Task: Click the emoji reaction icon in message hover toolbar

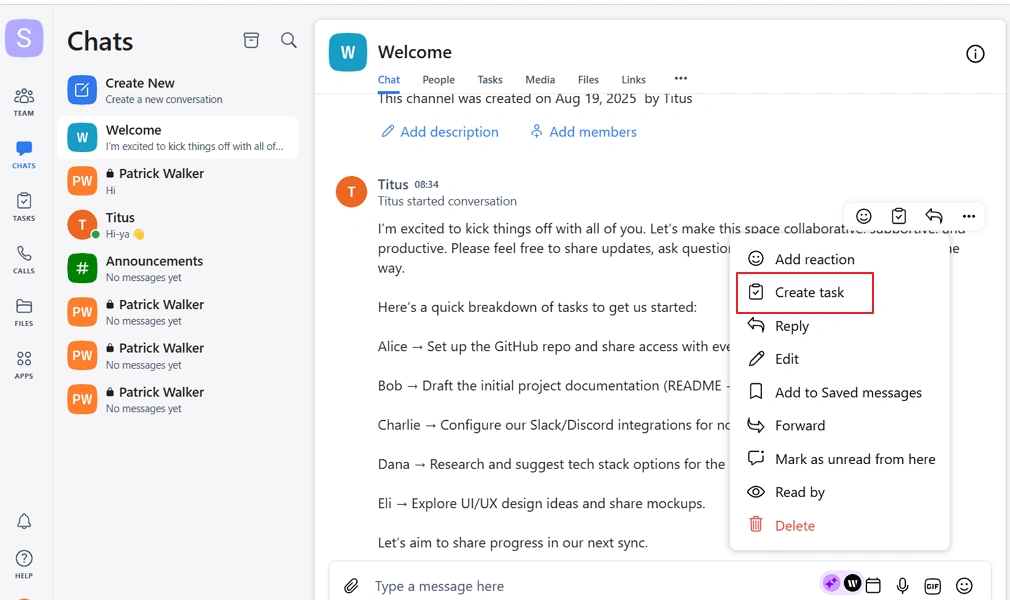Action: (x=864, y=216)
